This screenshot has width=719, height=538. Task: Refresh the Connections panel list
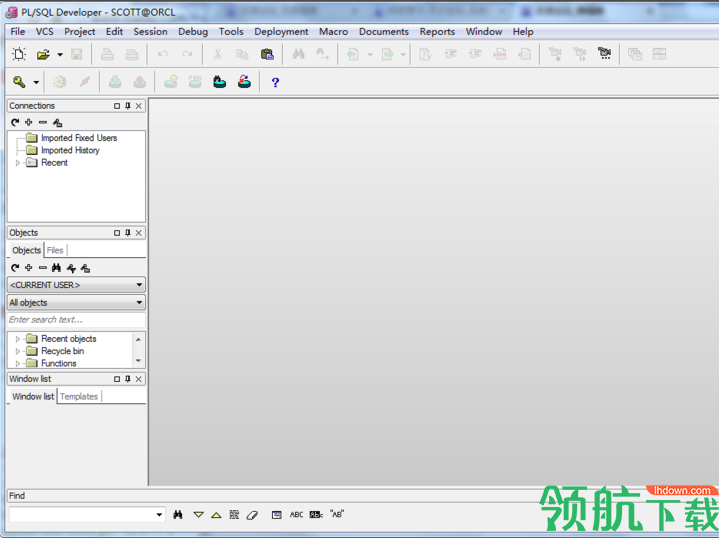(x=15, y=122)
